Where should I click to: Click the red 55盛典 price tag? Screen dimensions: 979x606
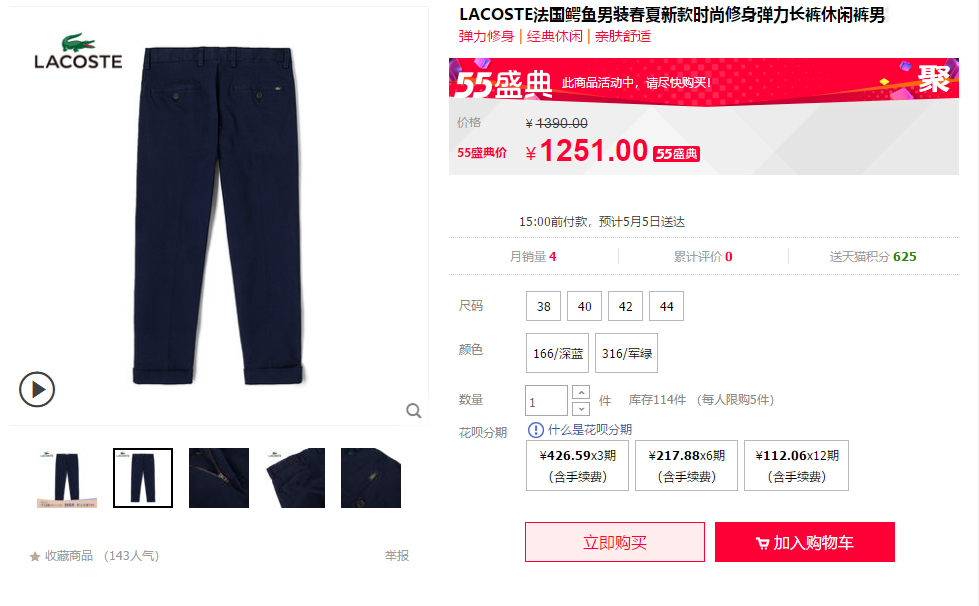tap(676, 154)
